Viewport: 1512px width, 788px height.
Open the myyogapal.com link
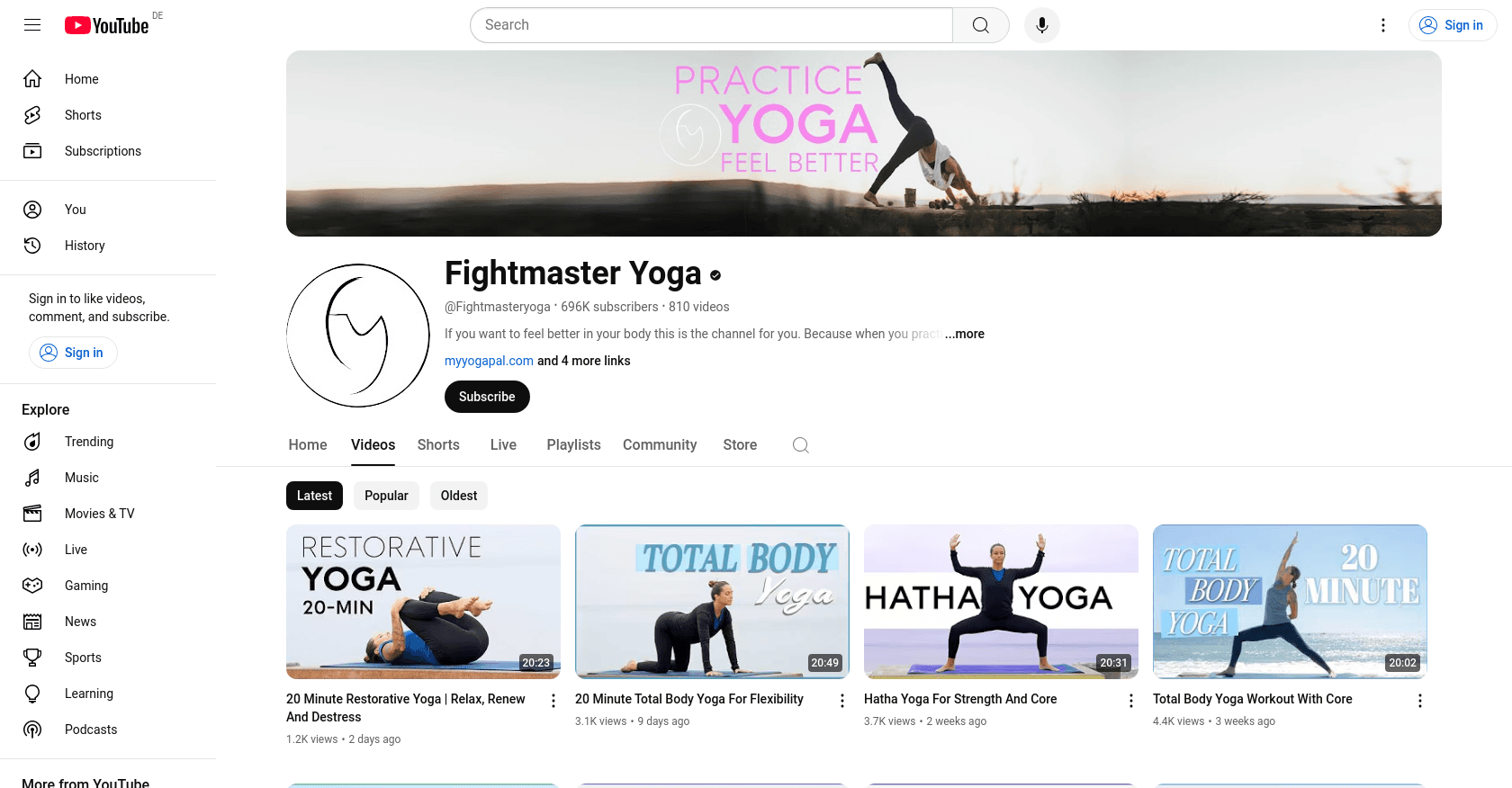[489, 361]
